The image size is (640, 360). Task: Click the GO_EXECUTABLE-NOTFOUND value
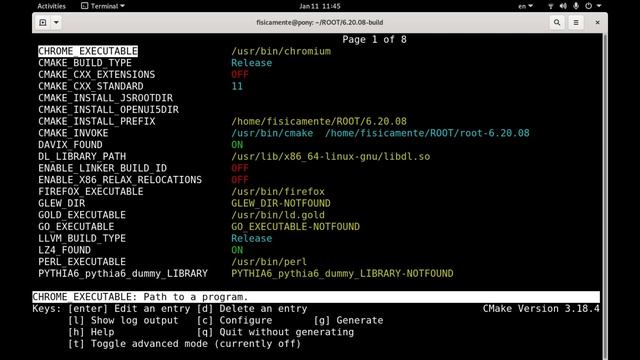pos(296,227)
